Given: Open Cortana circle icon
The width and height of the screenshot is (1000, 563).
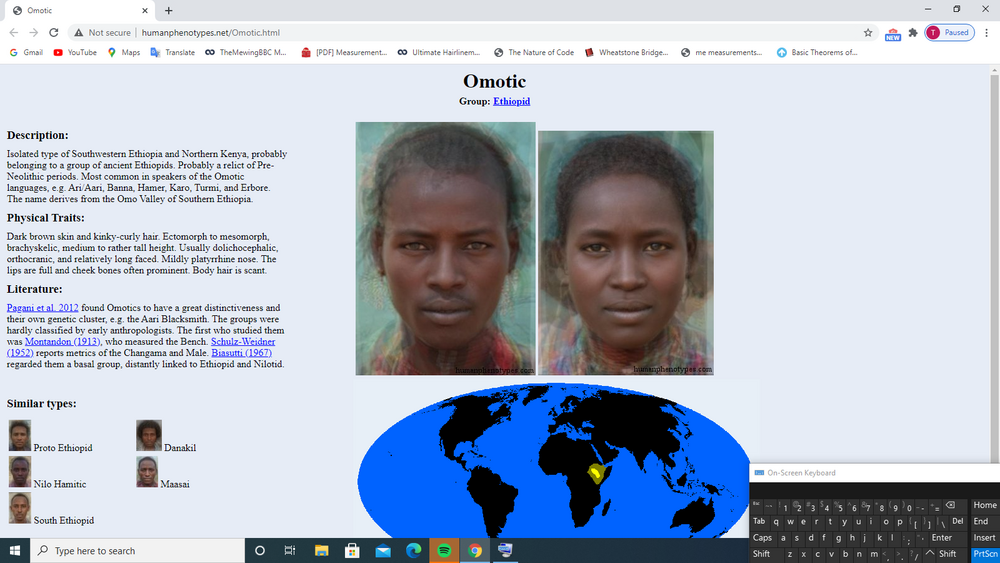Looking at the screenshot, I should click(x=260, y=550).
